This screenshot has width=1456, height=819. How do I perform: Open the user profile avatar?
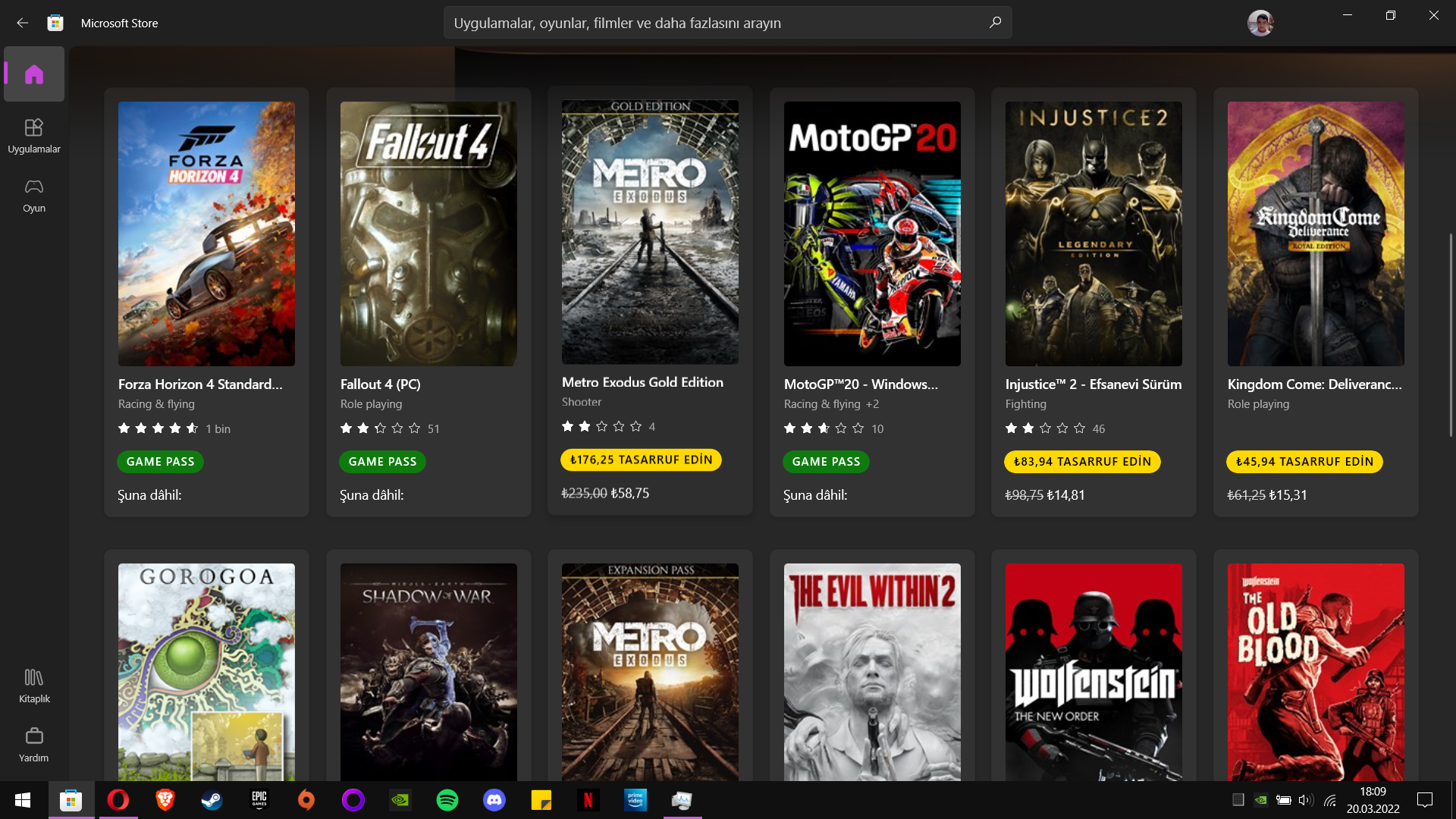pos(1260,23)
